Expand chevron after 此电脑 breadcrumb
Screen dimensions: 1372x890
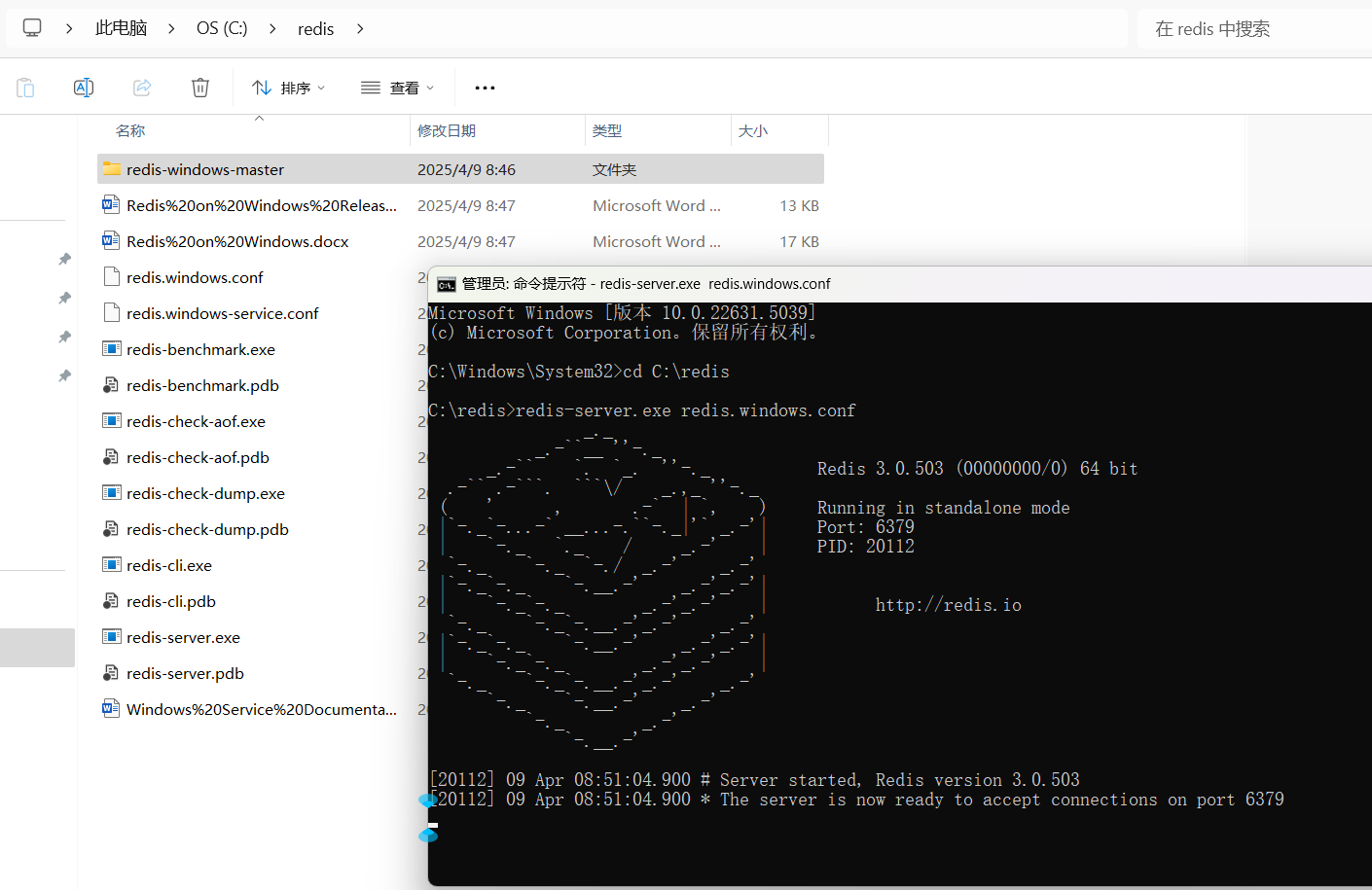click(171, 28)
